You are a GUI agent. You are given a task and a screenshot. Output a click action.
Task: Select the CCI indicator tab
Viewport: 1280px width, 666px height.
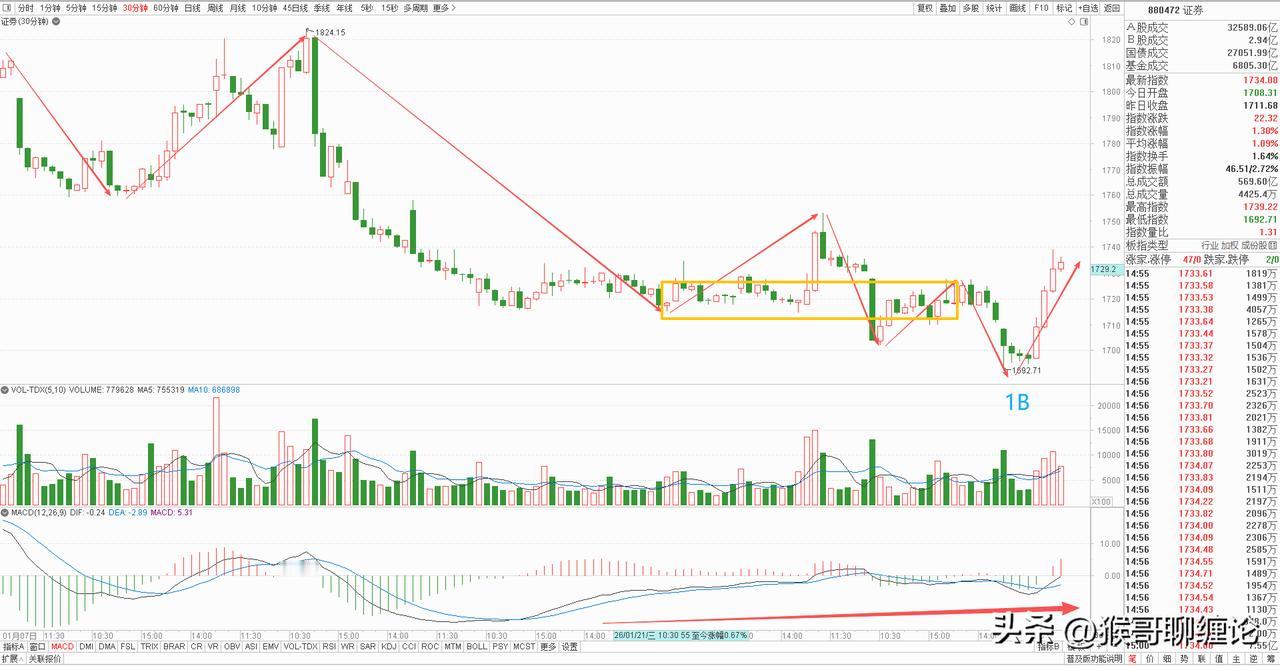pos(409,646)
